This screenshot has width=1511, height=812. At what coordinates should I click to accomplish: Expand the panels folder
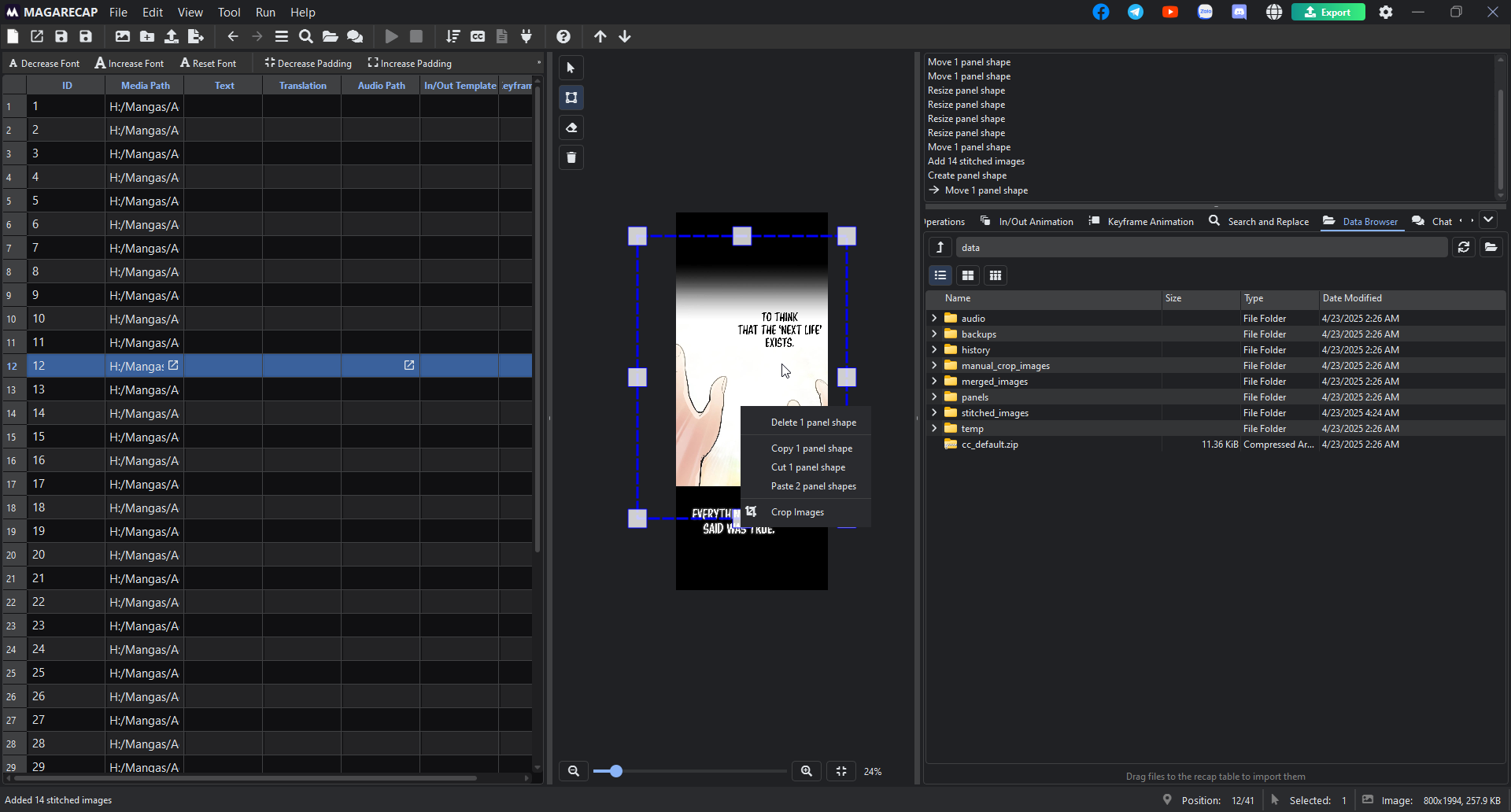click(x=934, y=397)
